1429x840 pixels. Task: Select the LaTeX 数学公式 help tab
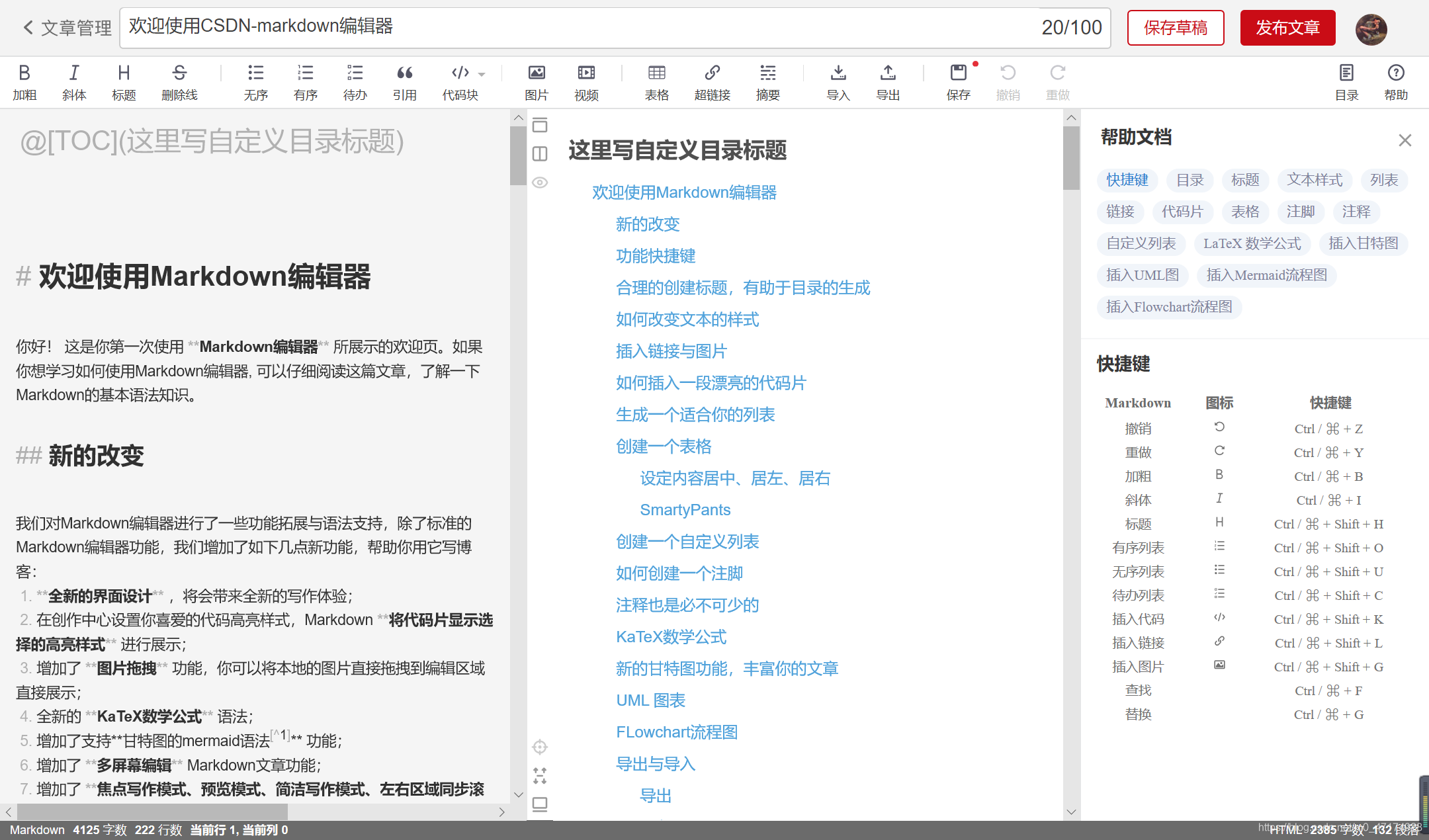point(1252,243)
